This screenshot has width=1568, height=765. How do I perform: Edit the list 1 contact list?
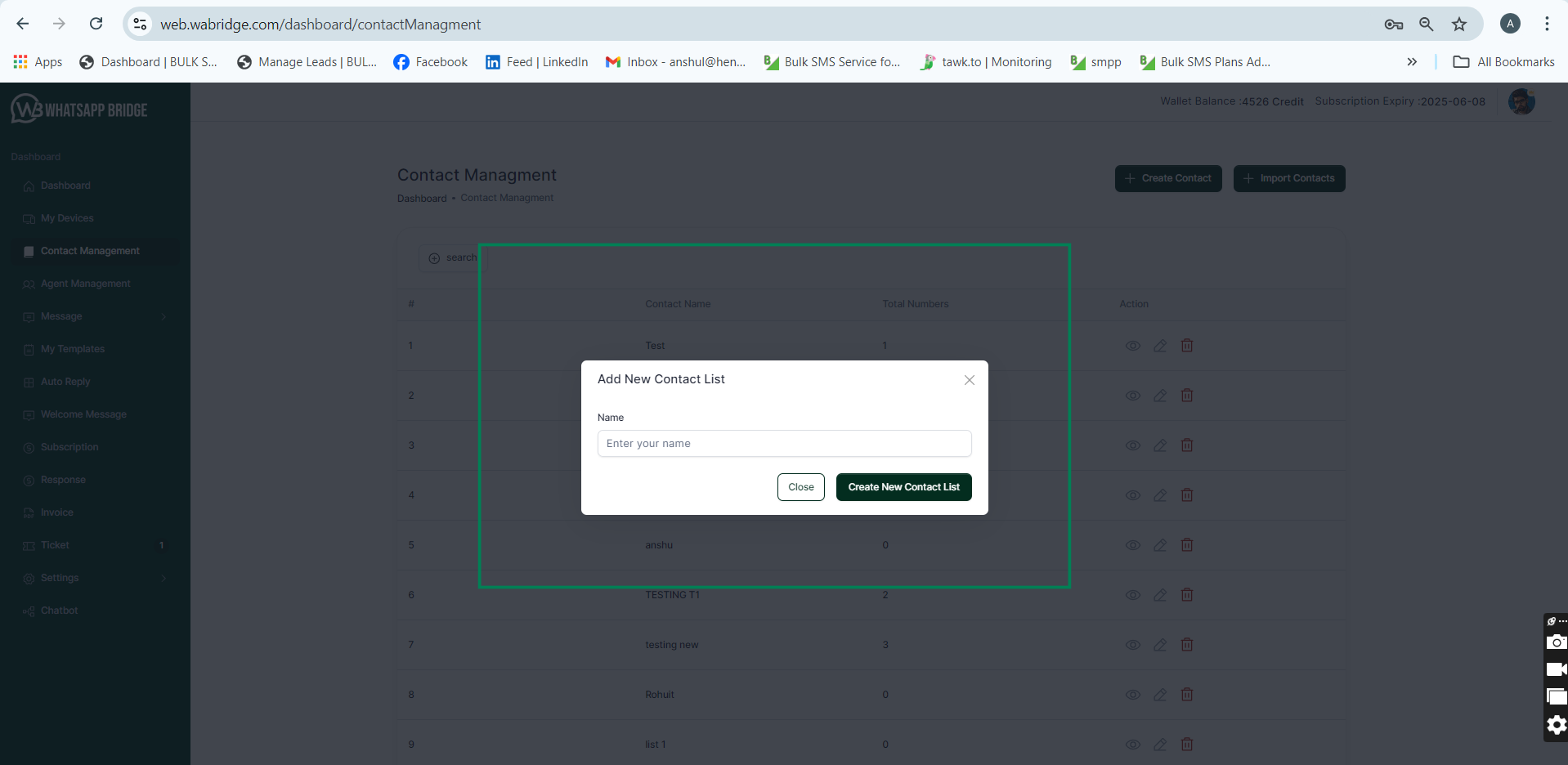(1160, 745)
